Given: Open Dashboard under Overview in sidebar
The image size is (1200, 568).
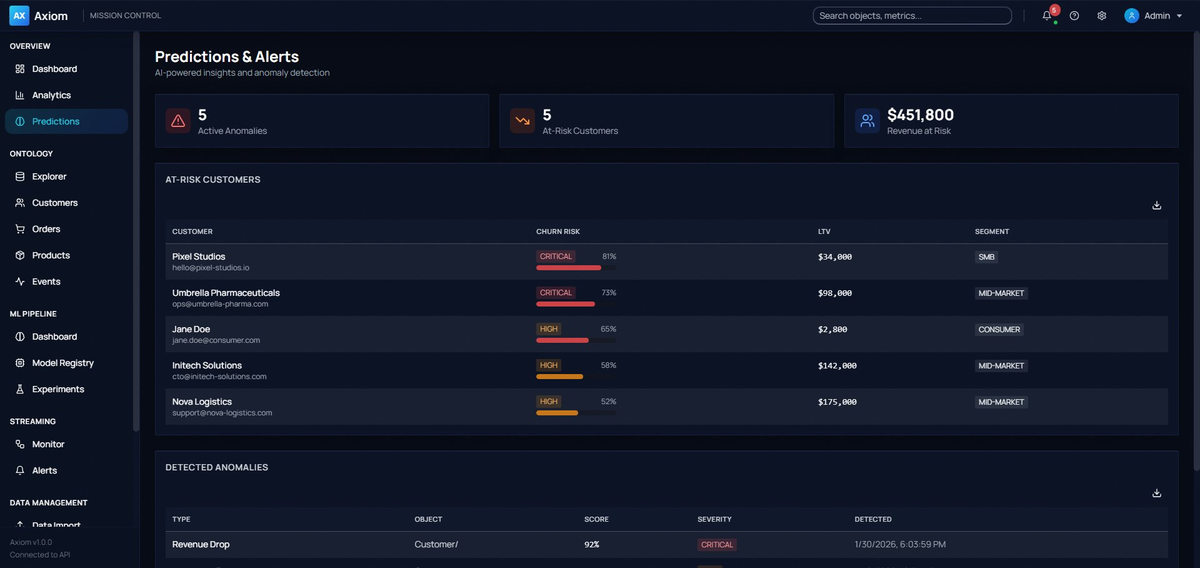Looking at the screenshot, I should [66, 69].
